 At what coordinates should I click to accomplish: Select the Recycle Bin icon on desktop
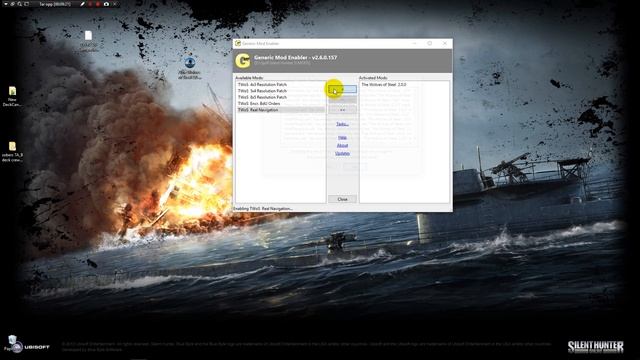point(12,340)
